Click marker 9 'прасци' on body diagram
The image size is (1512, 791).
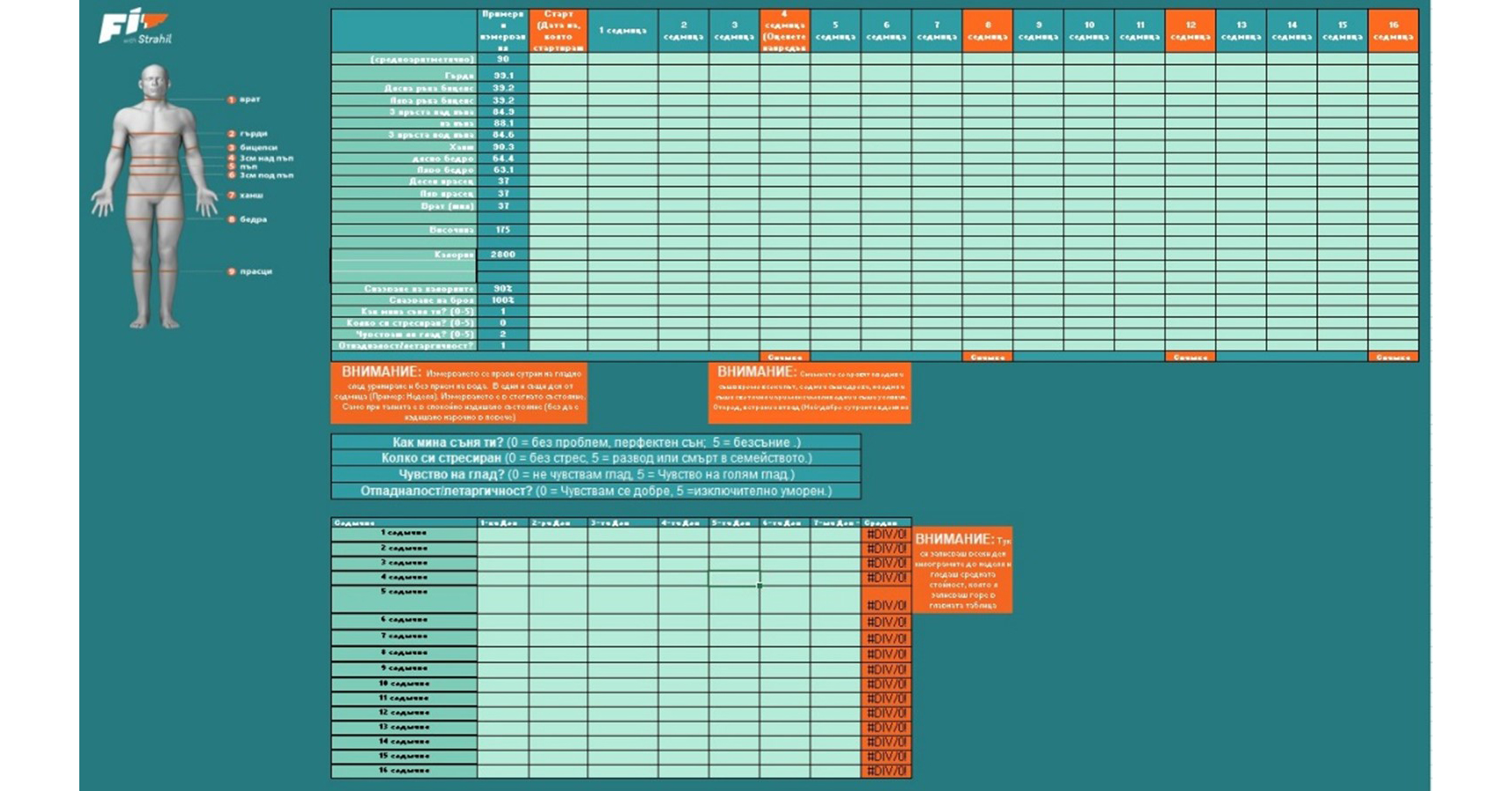tap(250, 271)
